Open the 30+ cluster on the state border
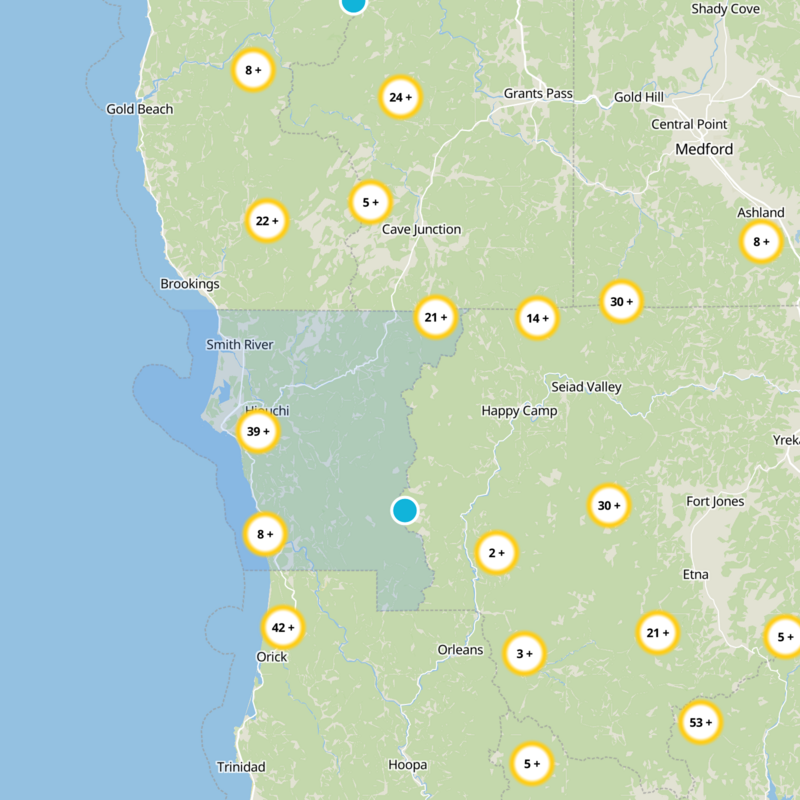Screen dimensions: 800x800 click(x=621, y=302)
